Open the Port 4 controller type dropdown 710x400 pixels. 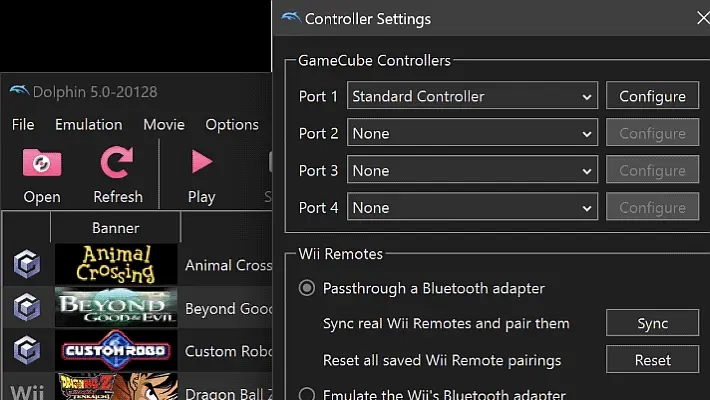(x=472, y=207)
